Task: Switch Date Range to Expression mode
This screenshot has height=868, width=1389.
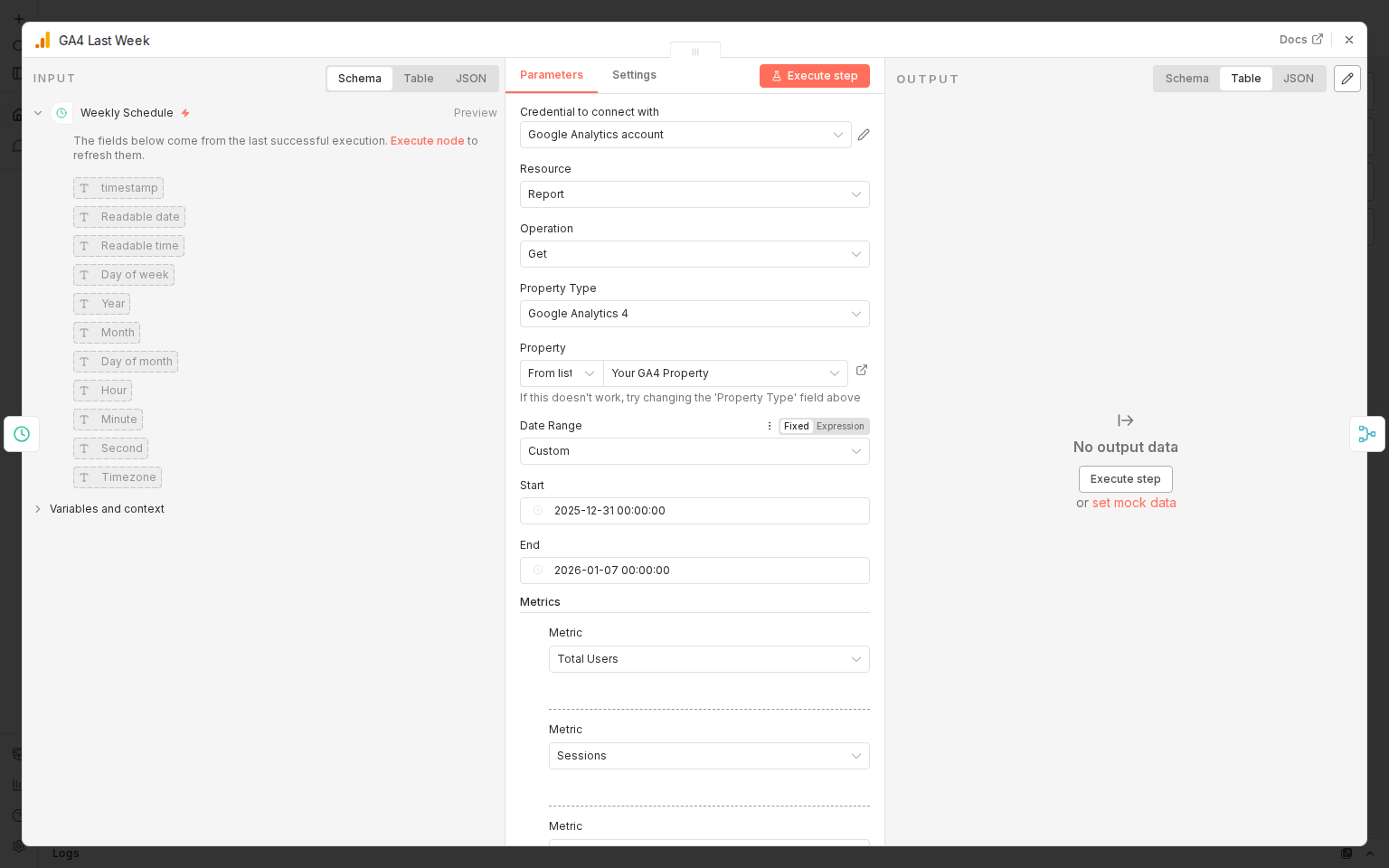Action: click(x=840, y=426)
